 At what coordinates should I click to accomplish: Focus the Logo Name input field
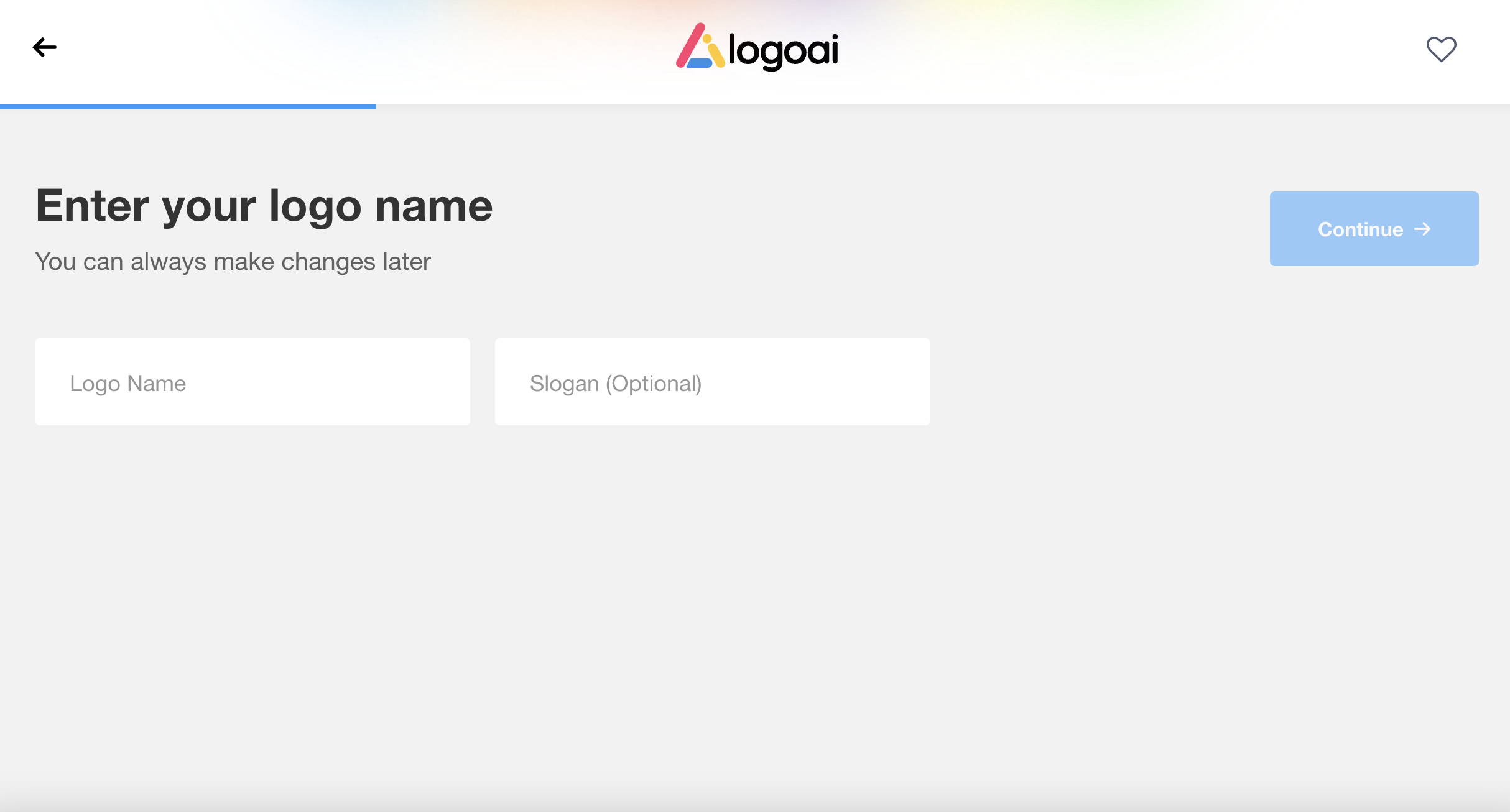pyautogui.click(x=311, y=382)
